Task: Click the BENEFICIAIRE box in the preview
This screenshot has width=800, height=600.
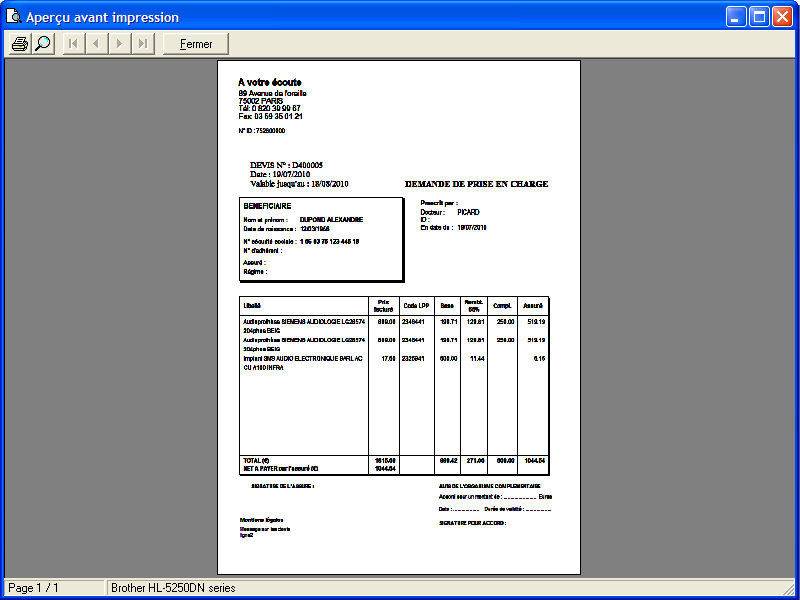Action: click(320, 240)
